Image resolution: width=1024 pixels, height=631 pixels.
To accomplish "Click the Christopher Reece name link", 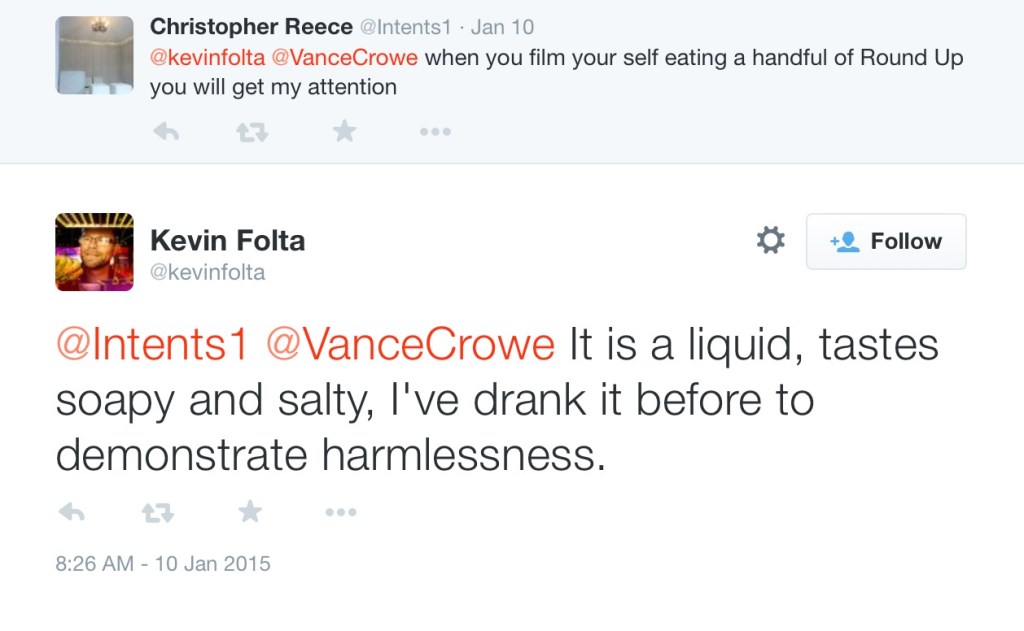I will 251,27.
